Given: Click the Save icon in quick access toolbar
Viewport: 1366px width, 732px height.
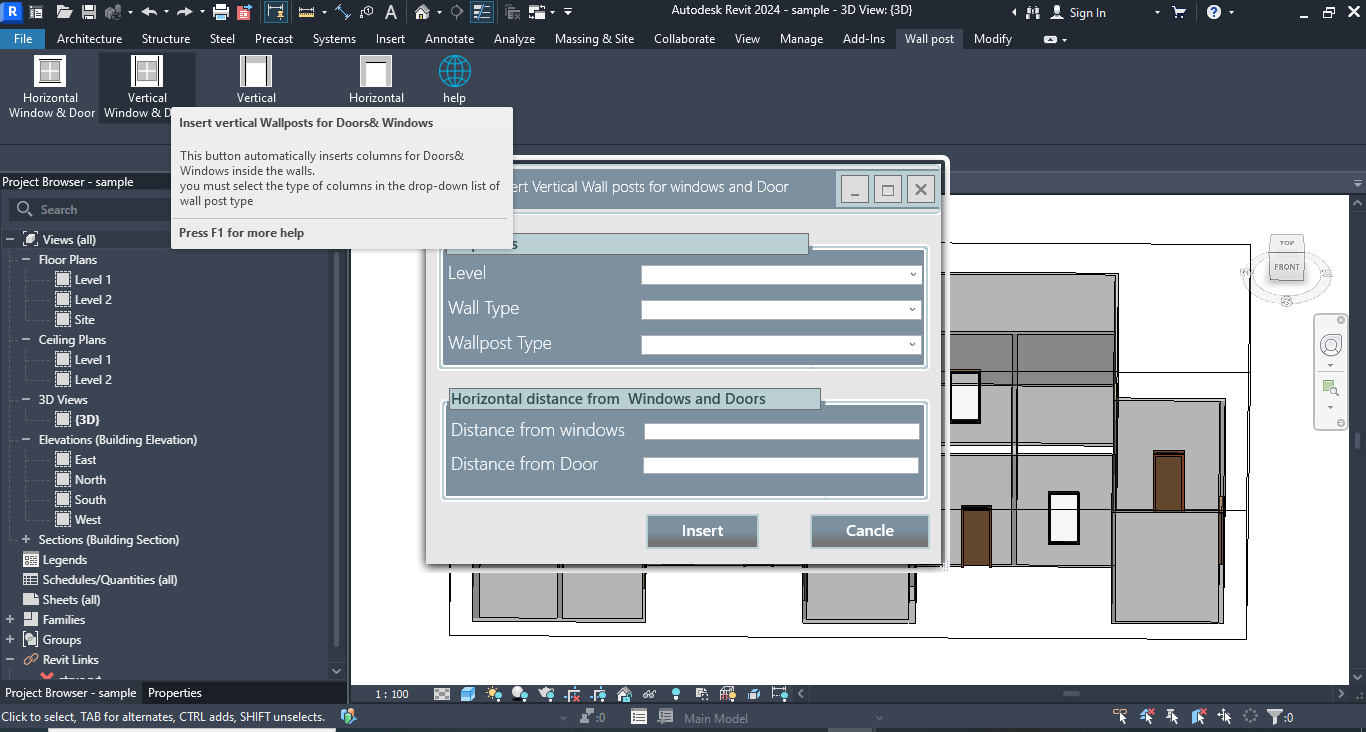Looking at the screenshot, I should pos(89,13).
